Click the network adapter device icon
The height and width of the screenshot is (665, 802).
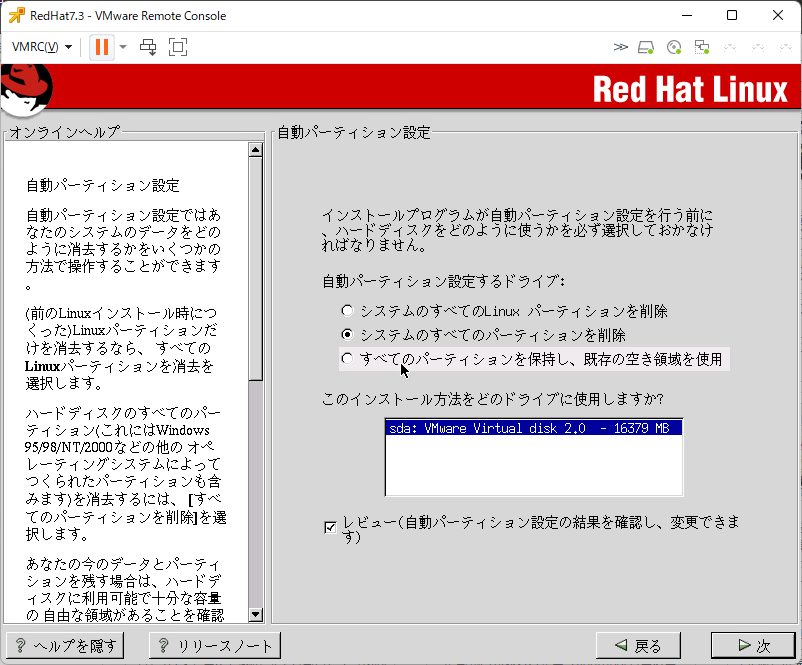[x=702, y=48]
